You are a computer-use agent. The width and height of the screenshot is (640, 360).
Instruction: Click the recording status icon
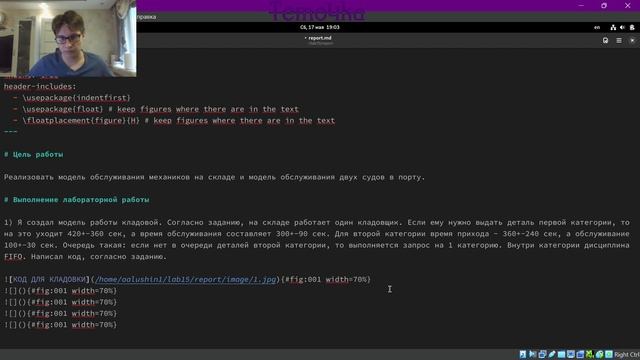pos(580,354)
